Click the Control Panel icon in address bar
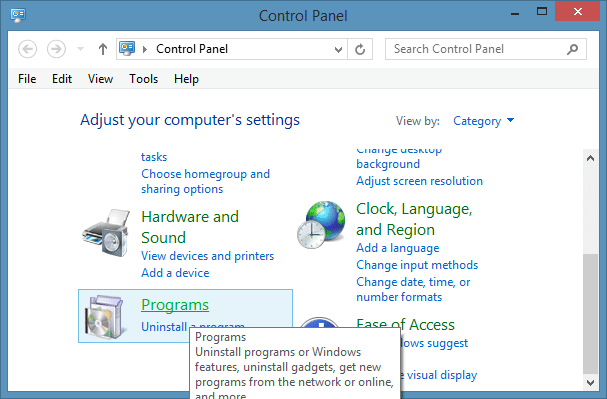The height and width of the screenshot is (399, 607). (127, 49)
